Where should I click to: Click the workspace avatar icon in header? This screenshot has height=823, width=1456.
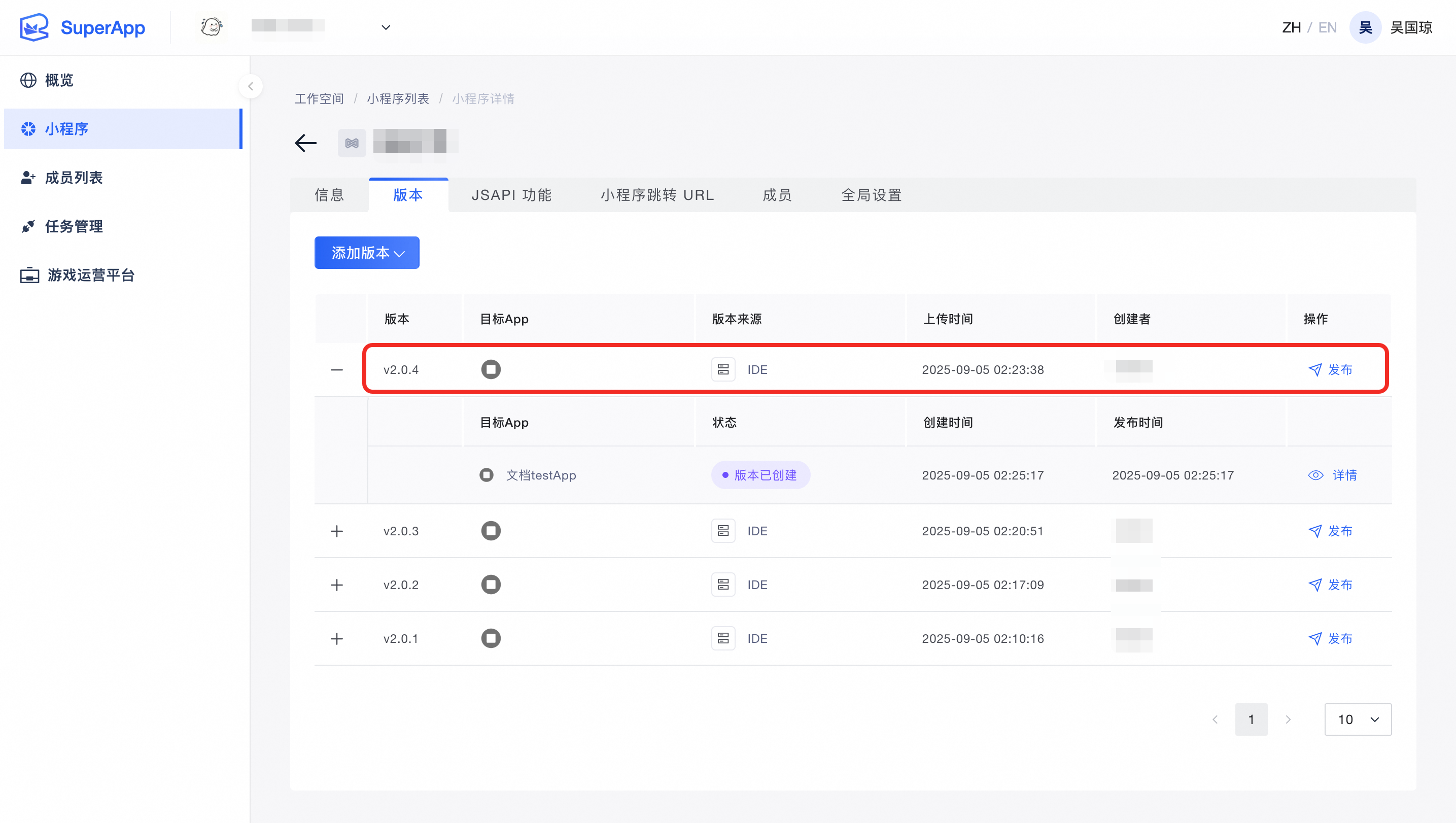(x=212, y=26)
